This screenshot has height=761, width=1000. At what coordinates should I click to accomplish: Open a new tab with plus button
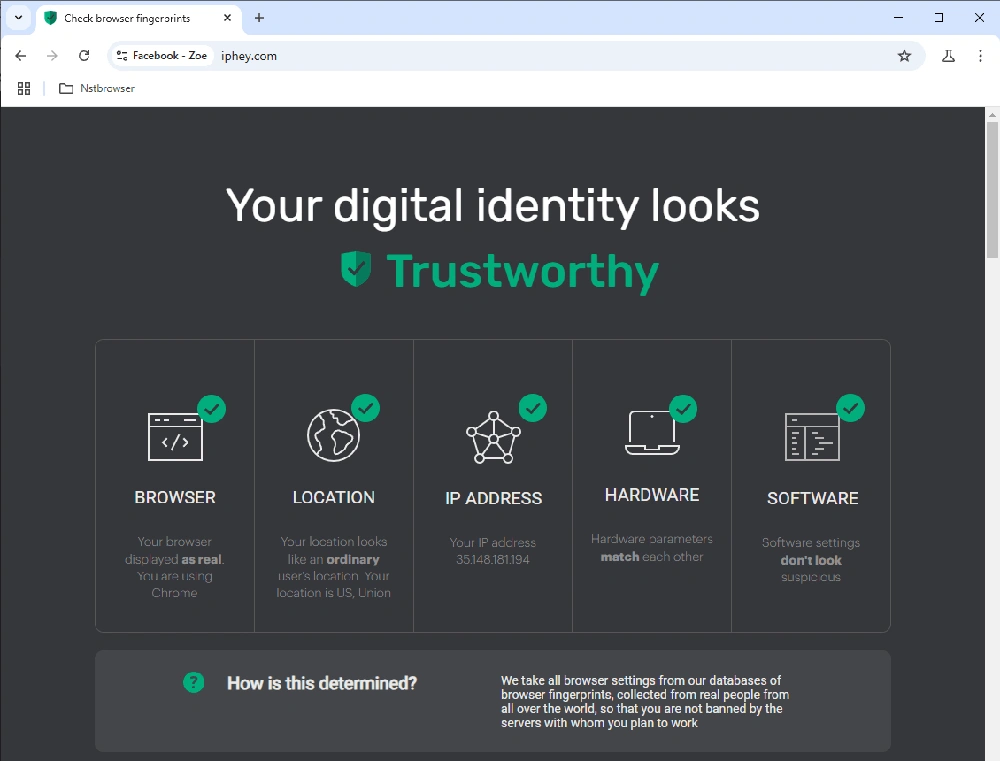259,18
